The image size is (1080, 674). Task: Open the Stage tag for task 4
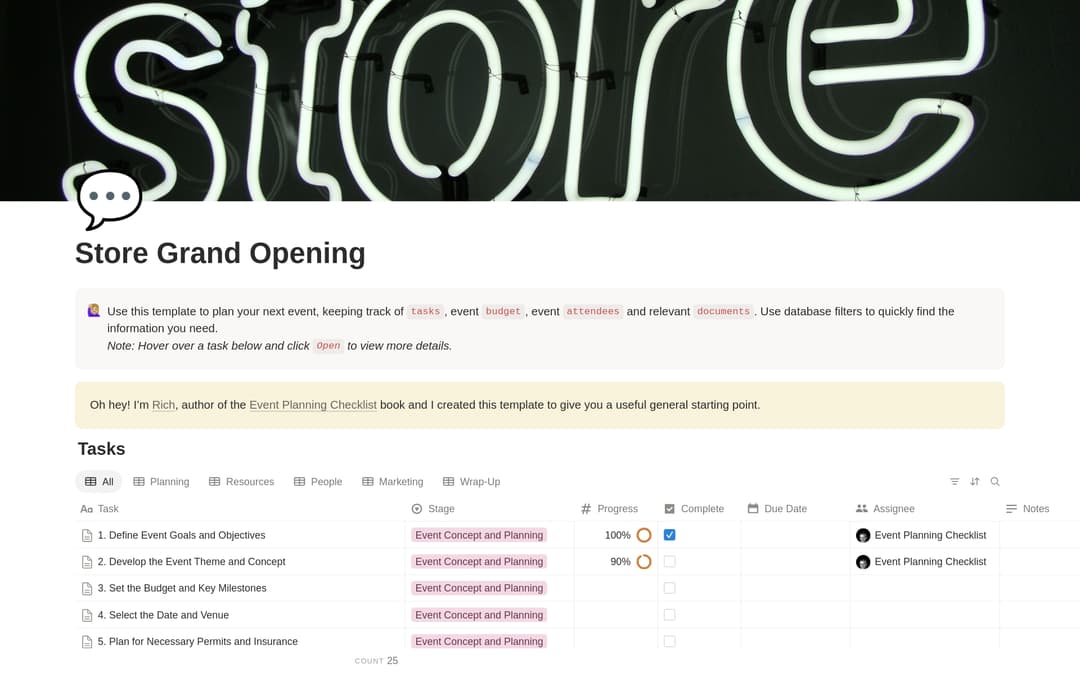coord(479,615)
